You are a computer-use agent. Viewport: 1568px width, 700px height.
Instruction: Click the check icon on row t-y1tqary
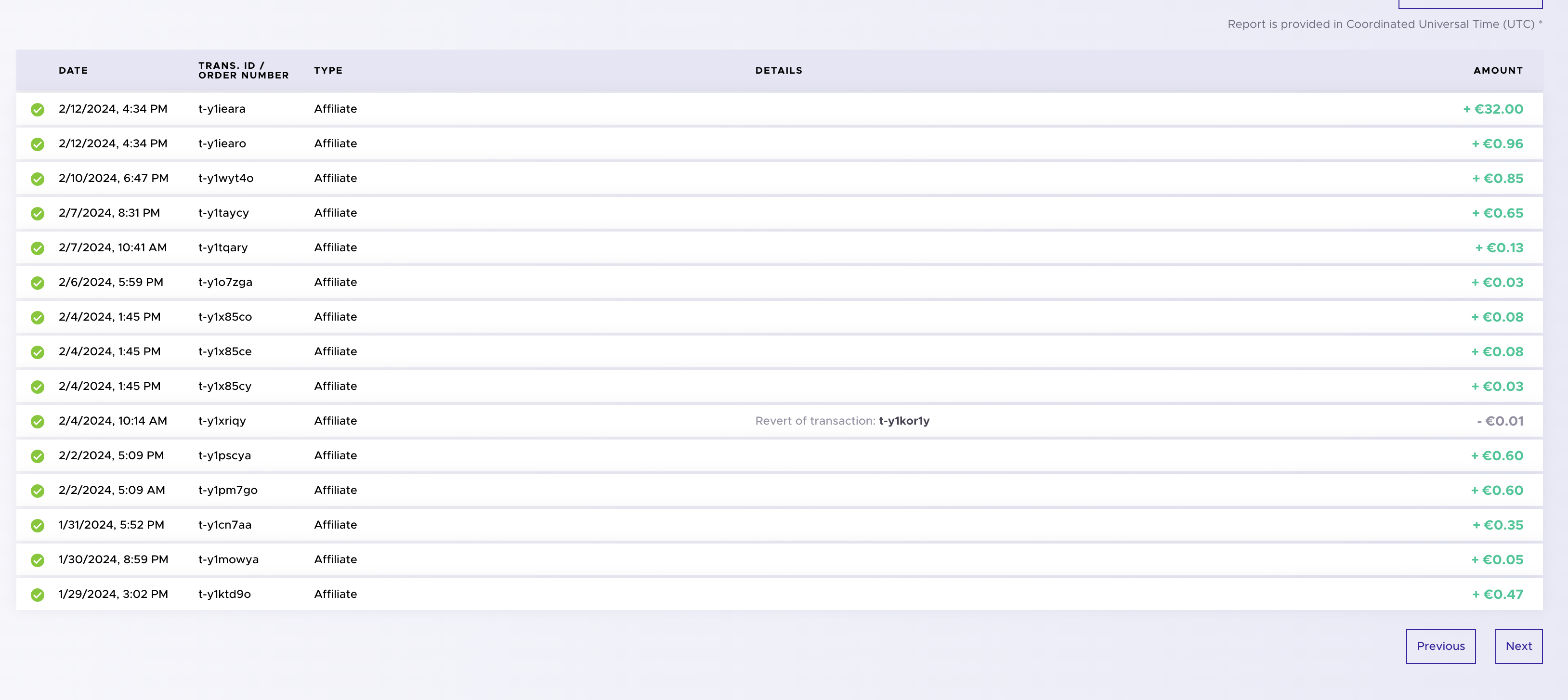tap(38, 248)
